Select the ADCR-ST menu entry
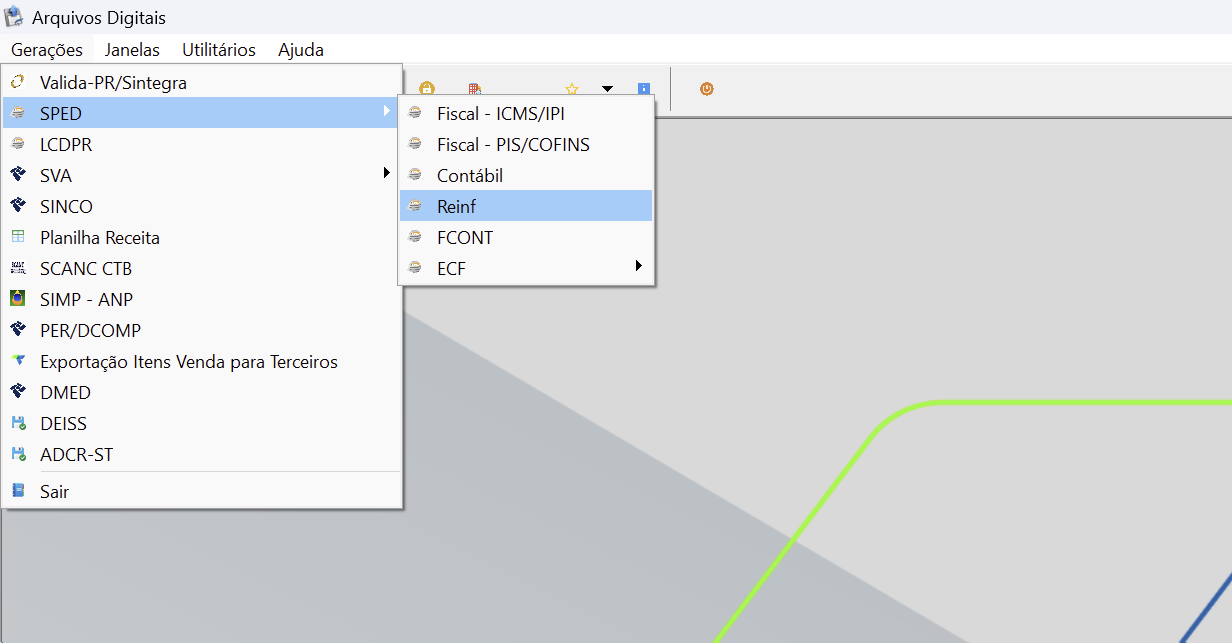This screenshot has width=1232, height=643. click(x=202, y=454)
